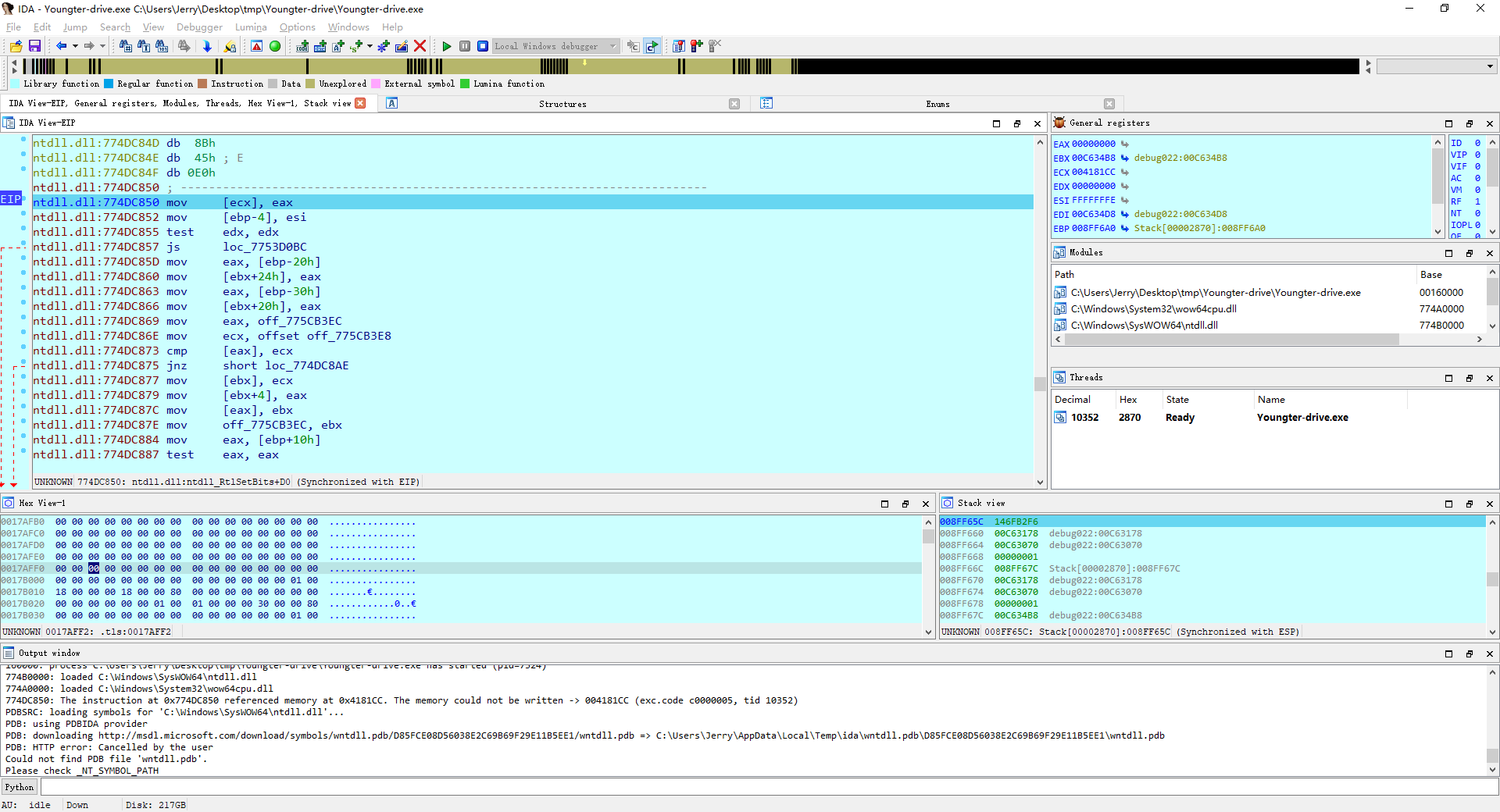
Task: Click the Open file toolbar icon
Action: point(16,47)
